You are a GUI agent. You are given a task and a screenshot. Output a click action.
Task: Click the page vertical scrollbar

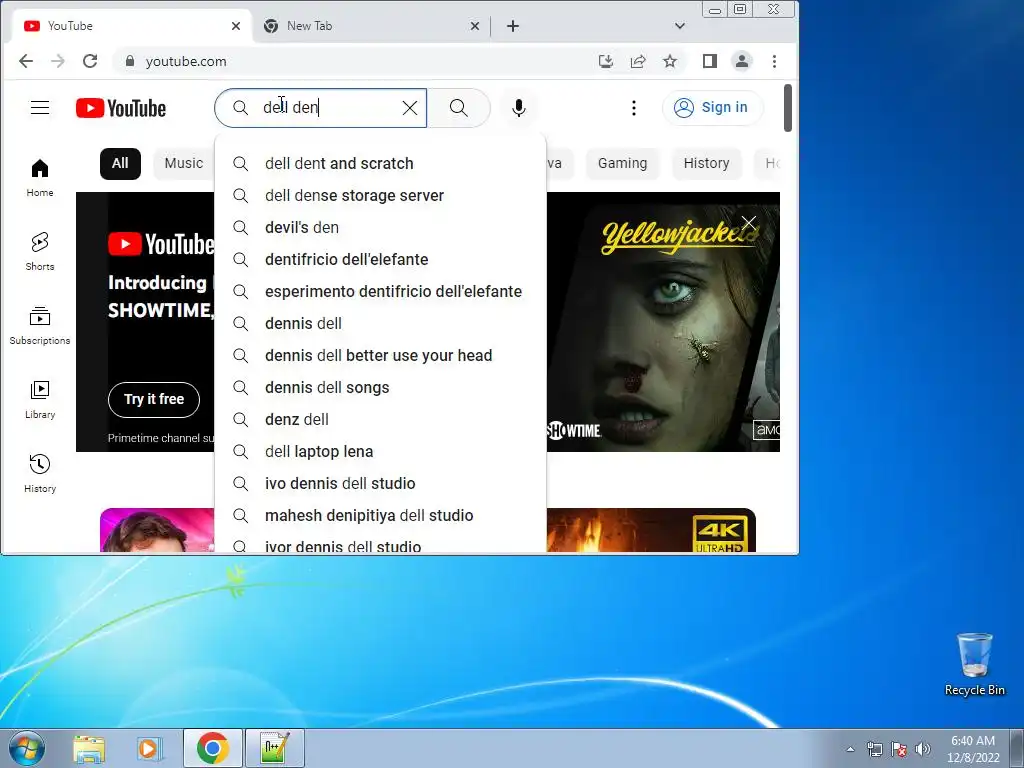click(x=788, y=108)
